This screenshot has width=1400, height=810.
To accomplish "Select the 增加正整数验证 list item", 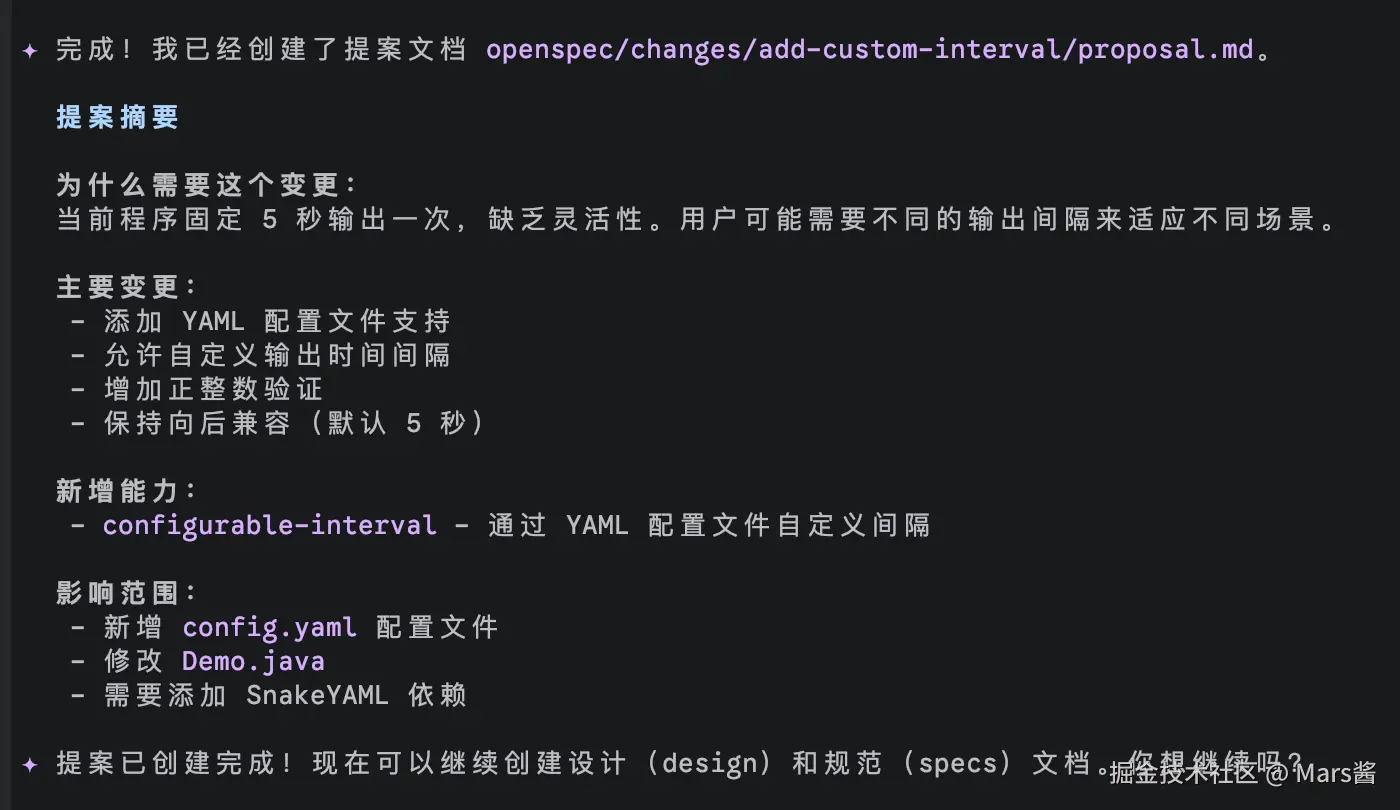I will click(213, 389).
